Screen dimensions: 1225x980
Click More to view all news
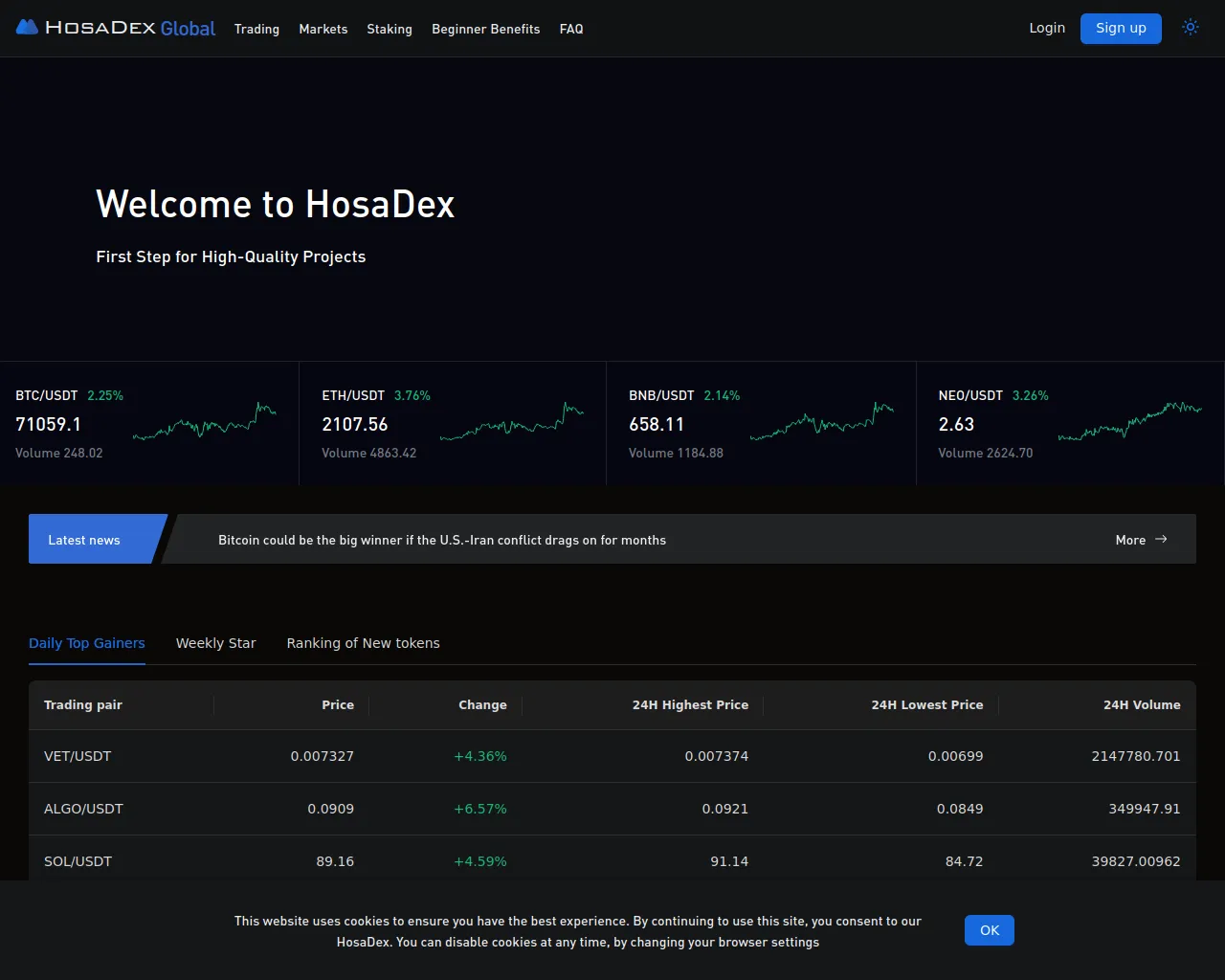coord(1130,540)
